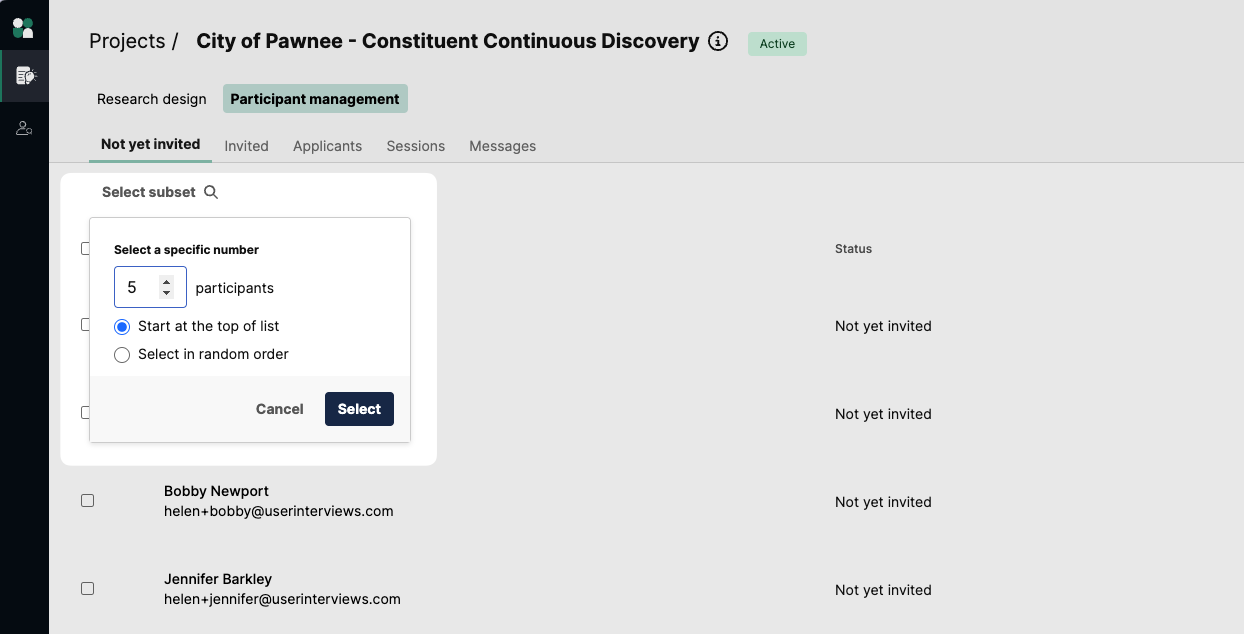Click the magnifier icon next to Select subset
This screenshot has height=634, width=1244.
click(211, 192)
